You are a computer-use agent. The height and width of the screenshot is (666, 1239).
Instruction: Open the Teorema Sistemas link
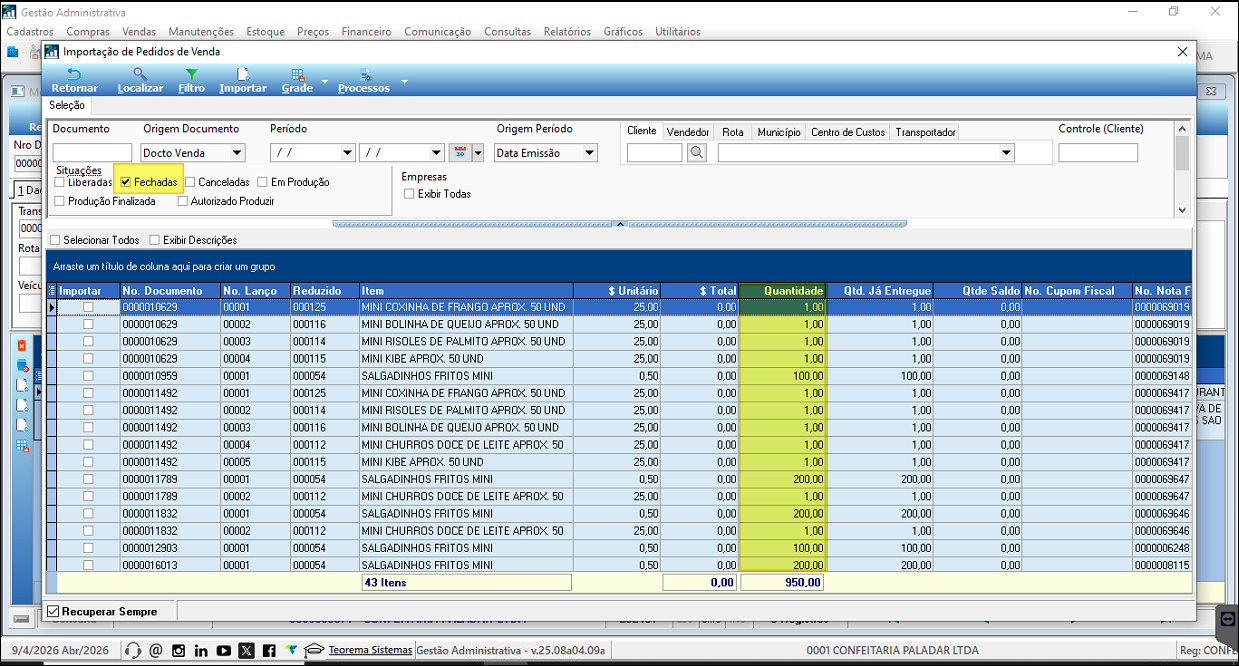tap(369, 650)
